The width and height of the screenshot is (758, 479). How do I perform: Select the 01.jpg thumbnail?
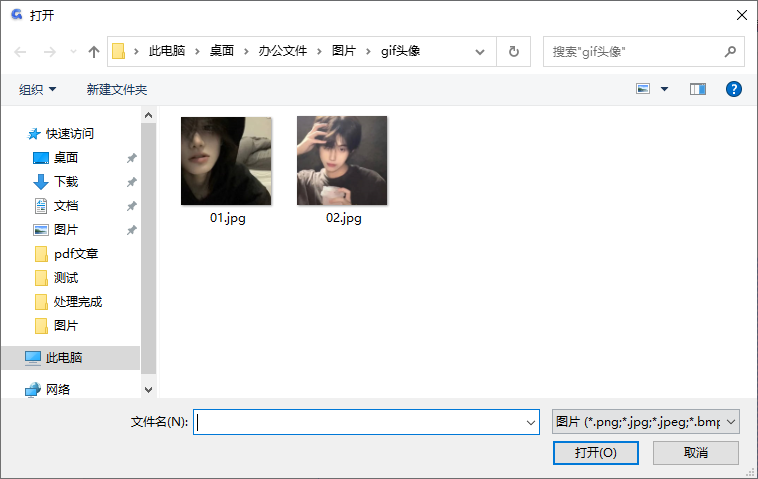point(227,161)
